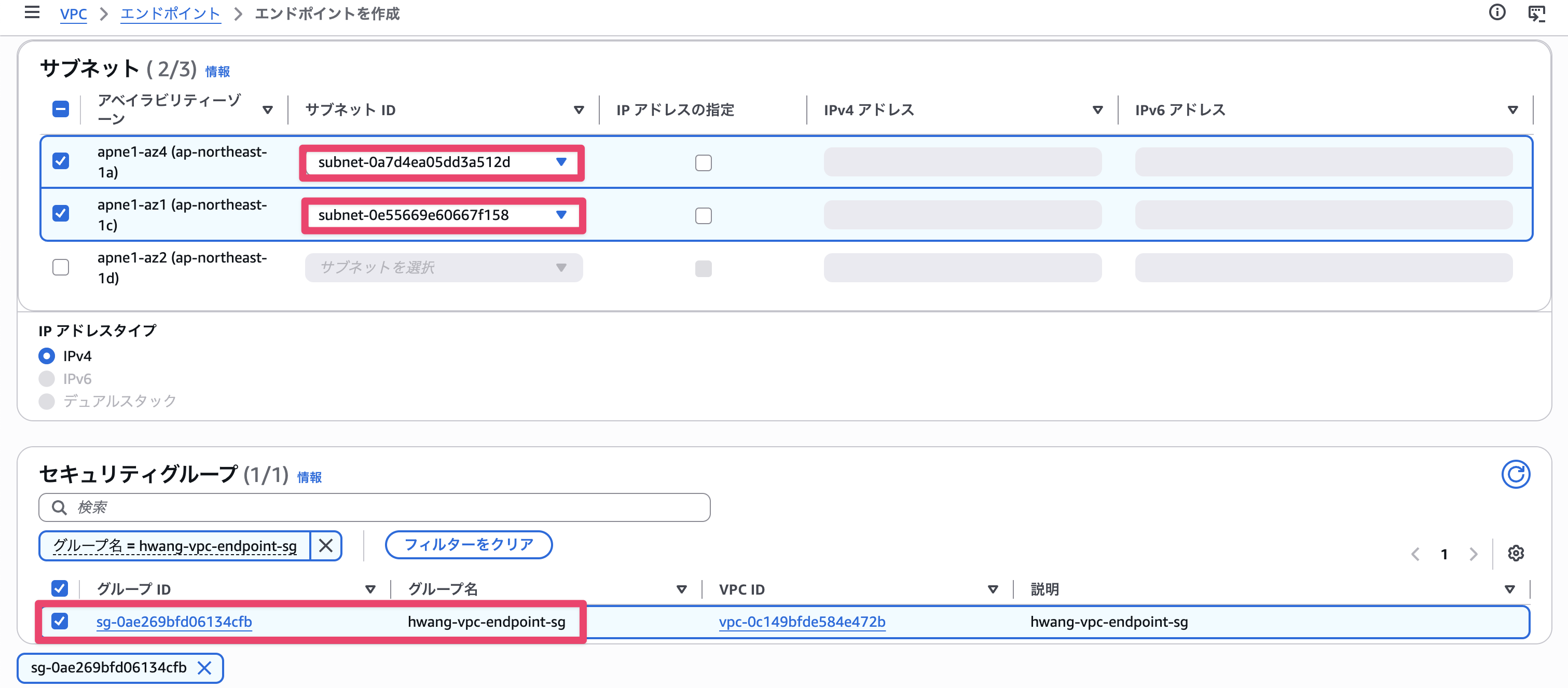The height and width of the screenshot is (688, 1568).
Task: Sort by availability zone column
Action: tap(267, 109)
